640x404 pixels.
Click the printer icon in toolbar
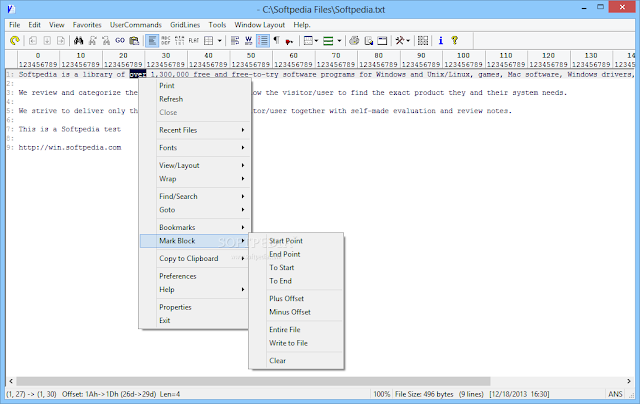point(354,40)
